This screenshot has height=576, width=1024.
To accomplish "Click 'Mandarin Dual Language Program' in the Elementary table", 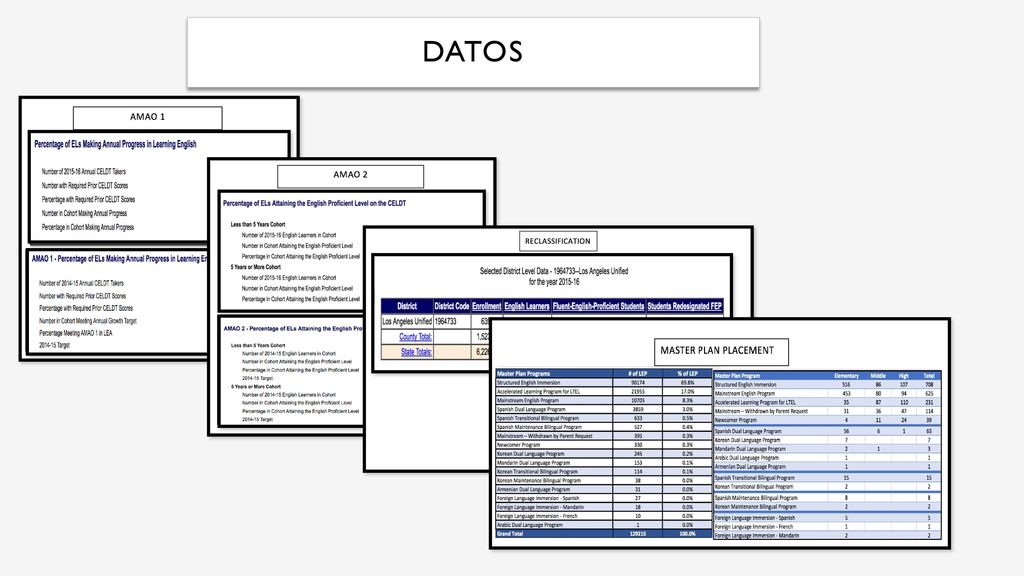I will point(750,449).
